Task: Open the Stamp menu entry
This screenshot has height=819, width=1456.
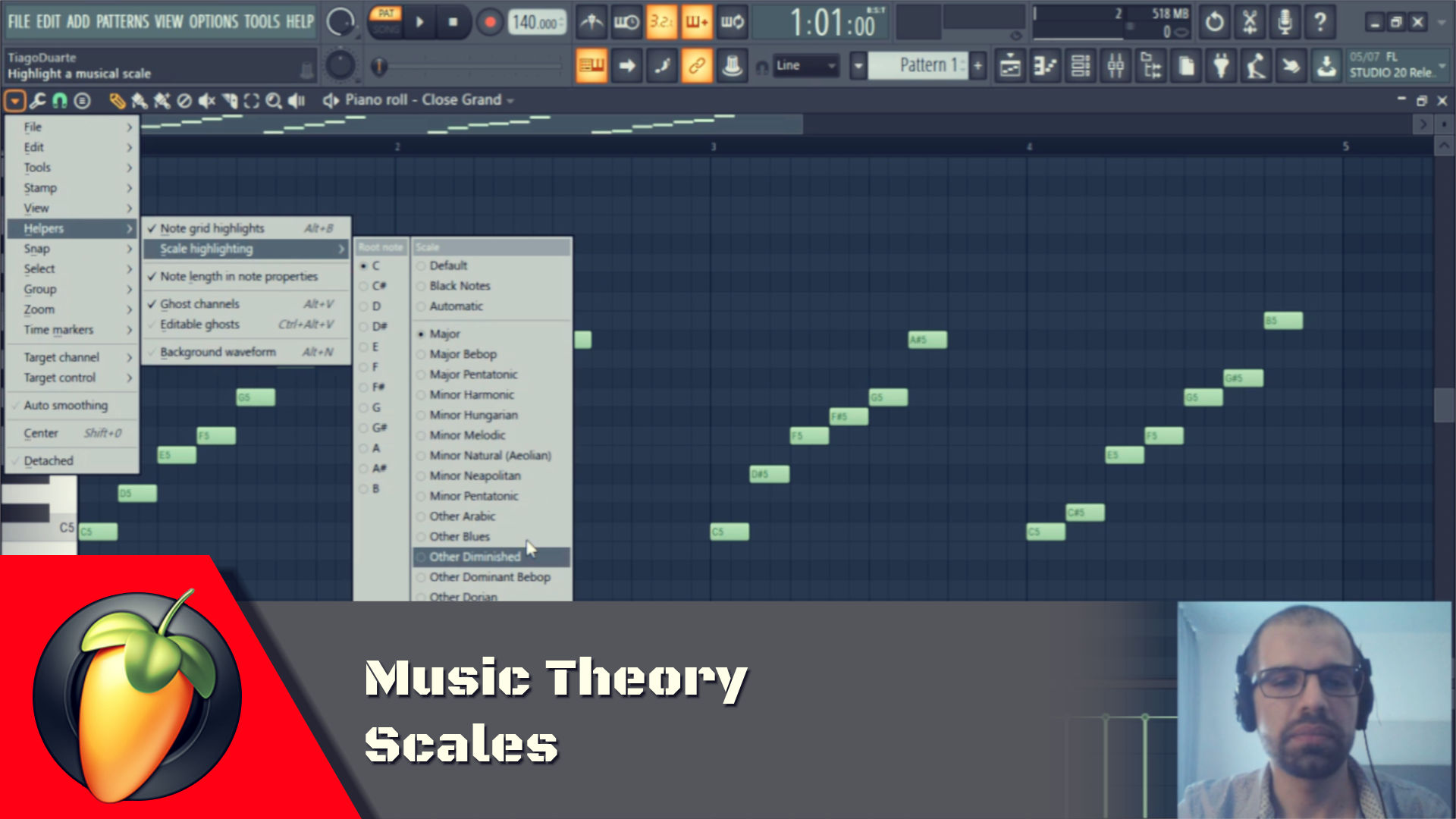Action: pyautogui.click(x=72, y=188)
